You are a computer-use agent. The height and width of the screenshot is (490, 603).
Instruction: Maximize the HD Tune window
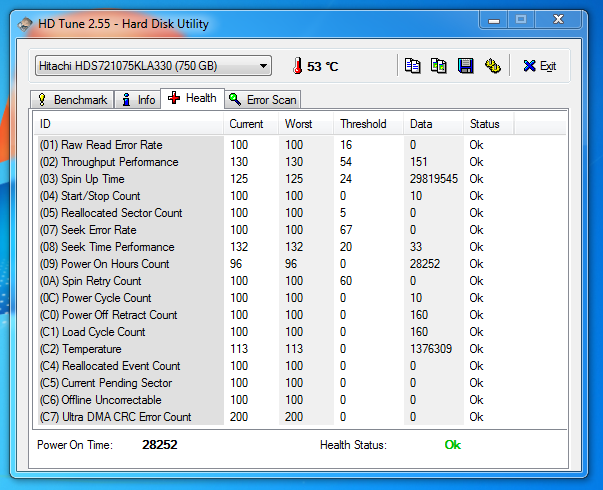pos(521,20)
